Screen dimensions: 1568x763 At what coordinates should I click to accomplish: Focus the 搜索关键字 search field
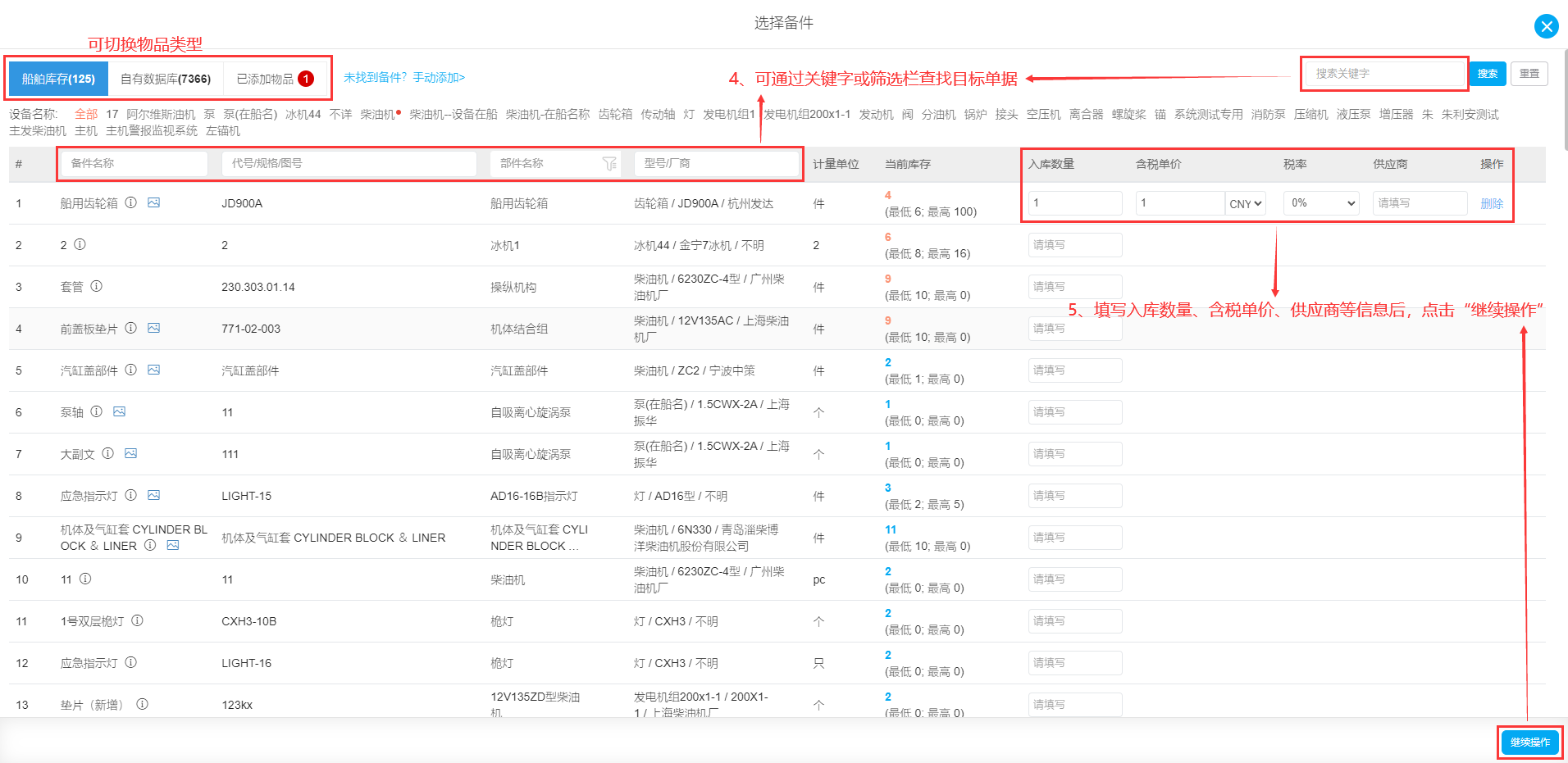click(1385, 74)
